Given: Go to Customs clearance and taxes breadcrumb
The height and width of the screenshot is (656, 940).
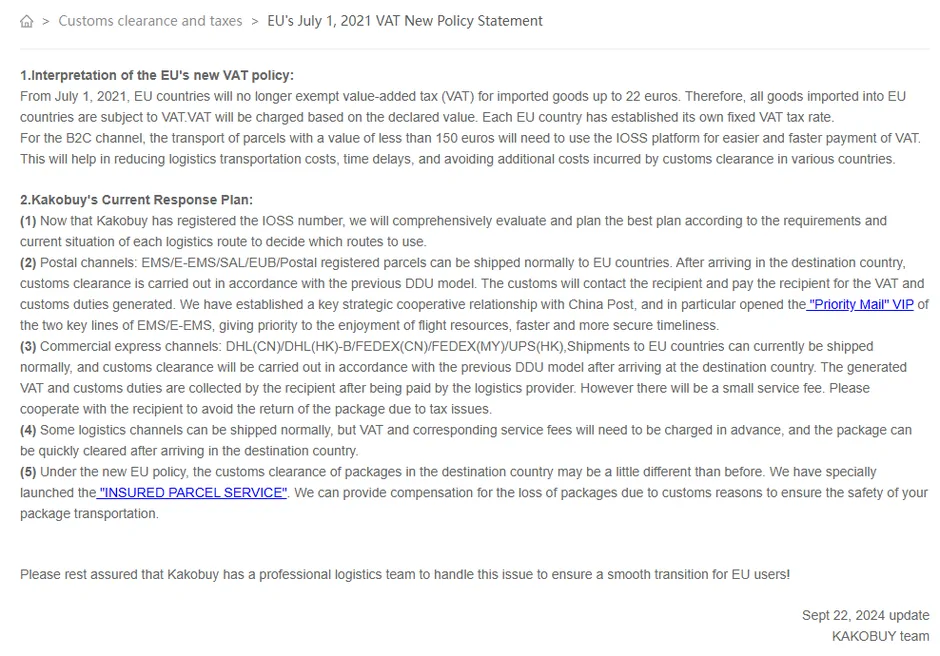Looking at the screenshot, I should [150, 21].
